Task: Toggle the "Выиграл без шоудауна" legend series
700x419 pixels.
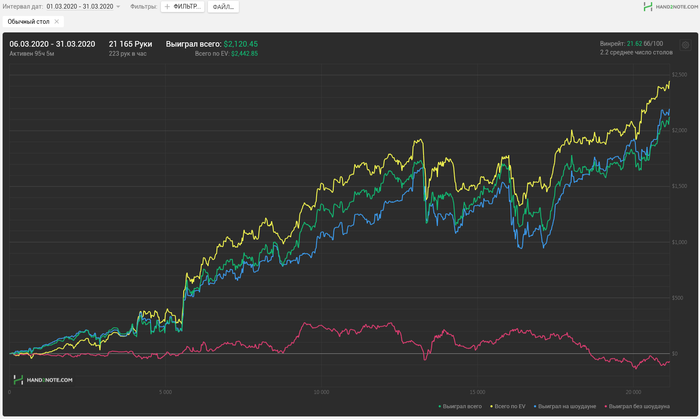Action: 638,406
